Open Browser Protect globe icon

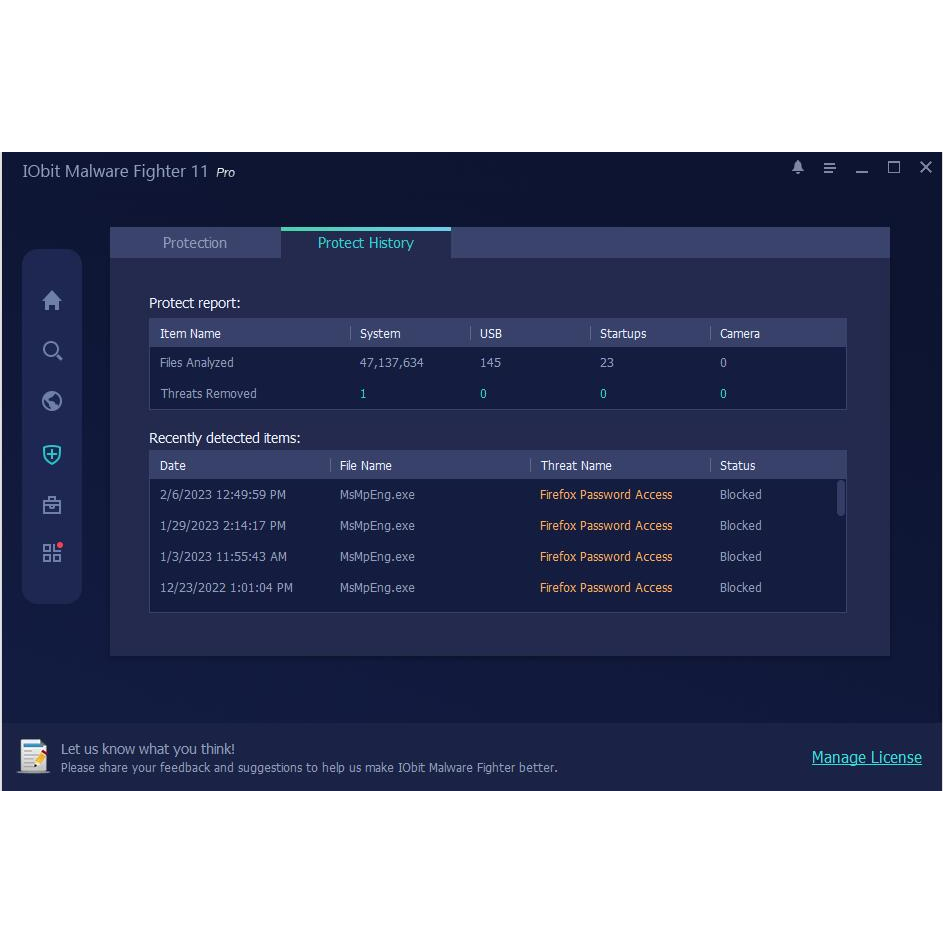click(x=52, y=401)
